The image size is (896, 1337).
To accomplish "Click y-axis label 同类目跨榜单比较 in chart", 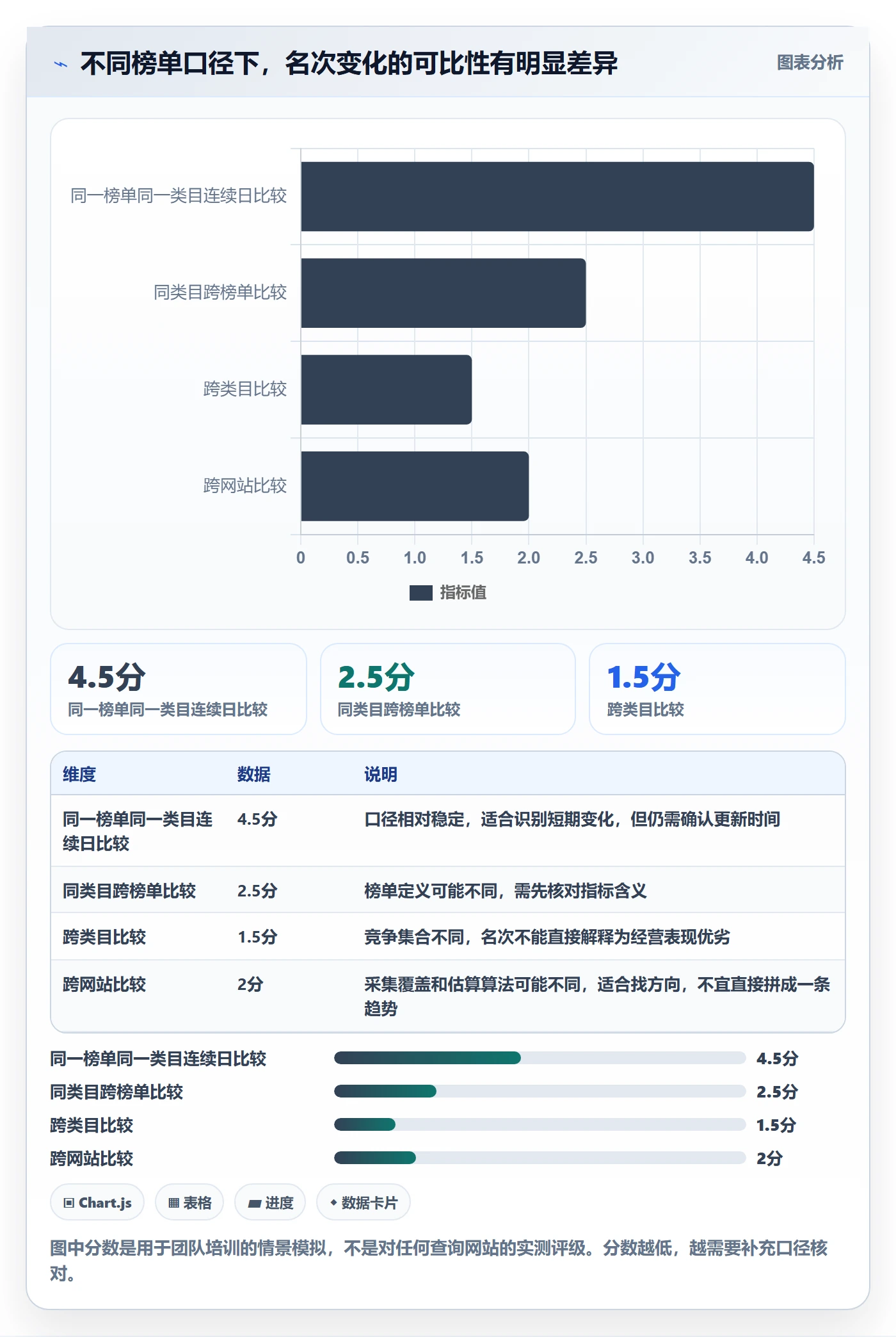I will point(220,292).
